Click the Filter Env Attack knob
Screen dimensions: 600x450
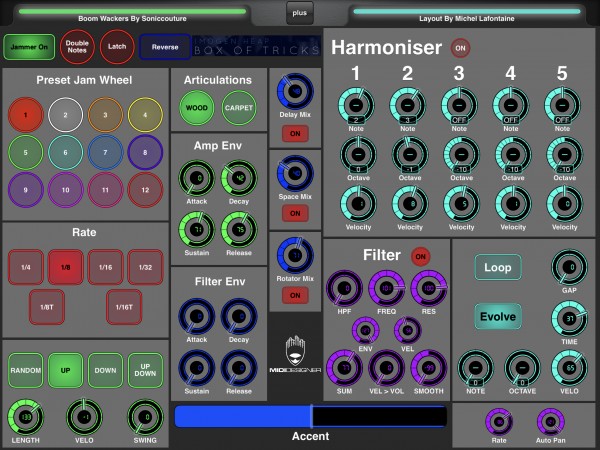(x=197, y=317)
